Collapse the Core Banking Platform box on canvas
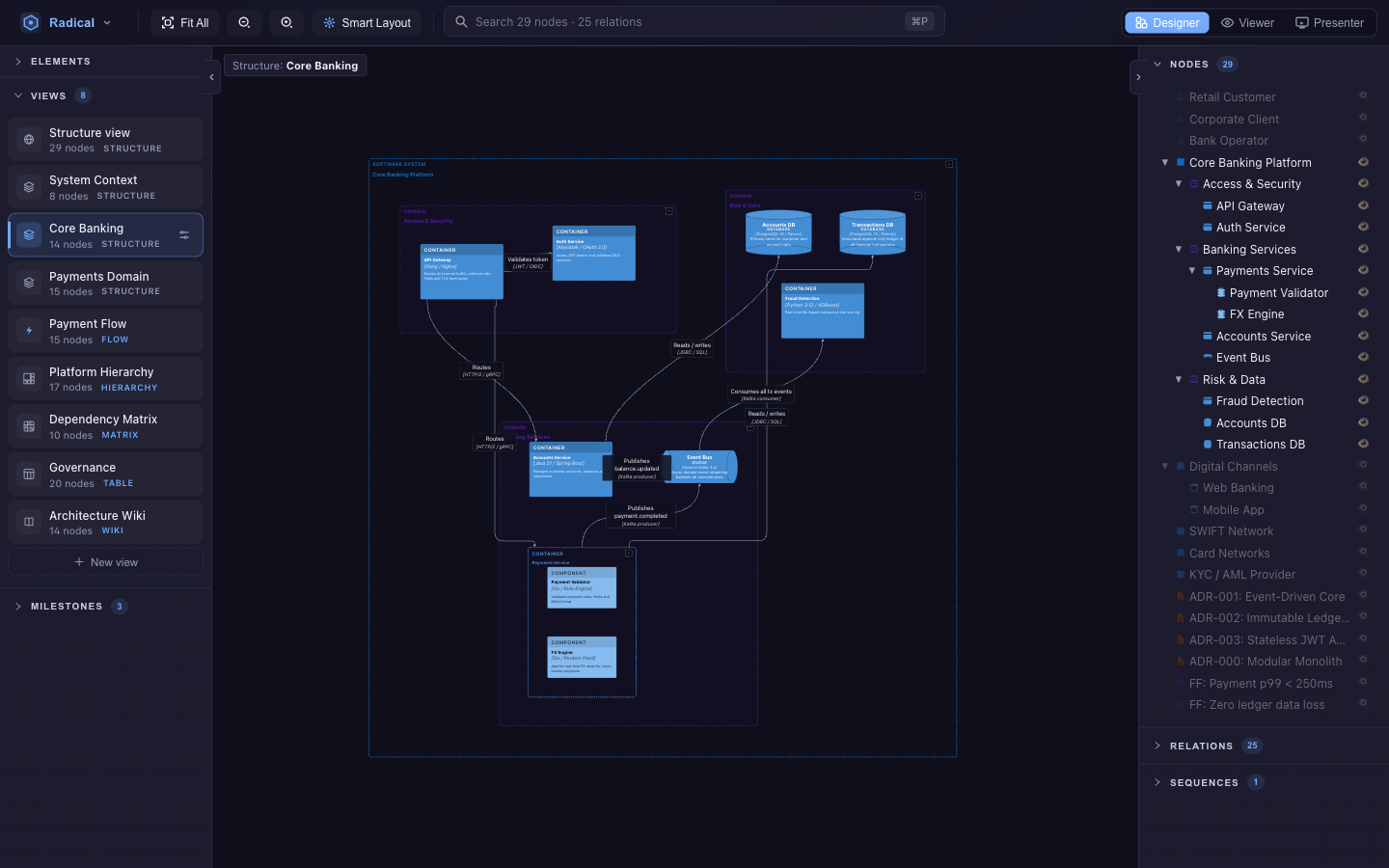This screenshot has width=1389, height=868. pos(949,165)
